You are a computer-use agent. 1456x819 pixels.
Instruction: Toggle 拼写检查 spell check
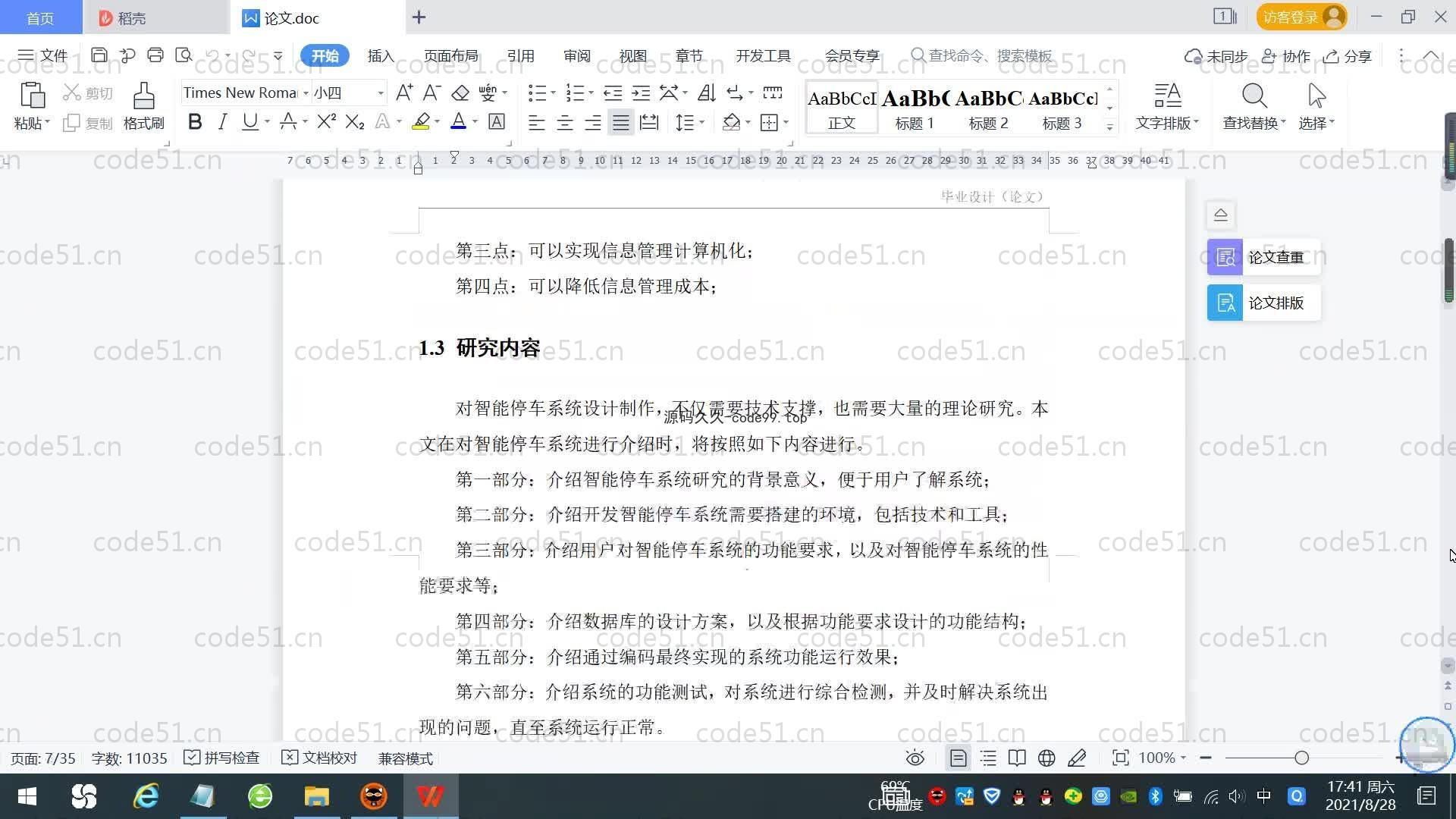click(x=222, y=758)
